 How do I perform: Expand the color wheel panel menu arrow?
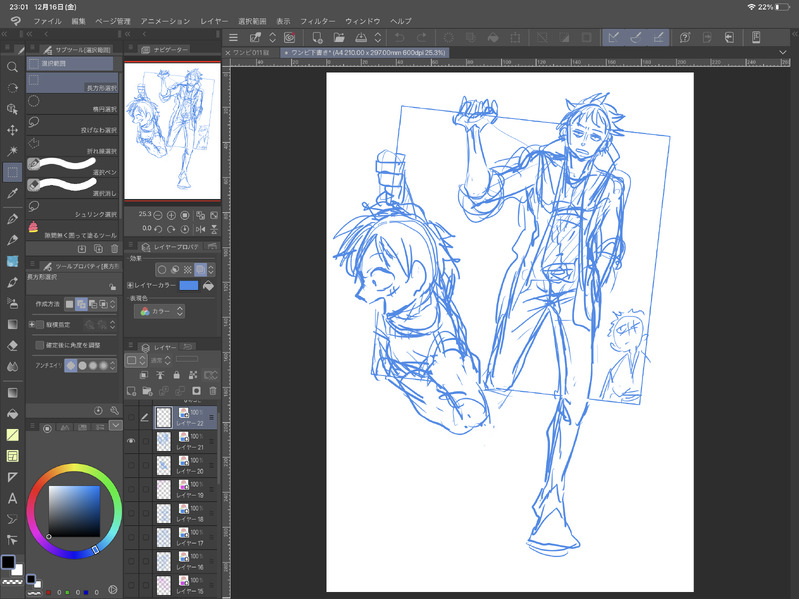[x=115, y=426]
